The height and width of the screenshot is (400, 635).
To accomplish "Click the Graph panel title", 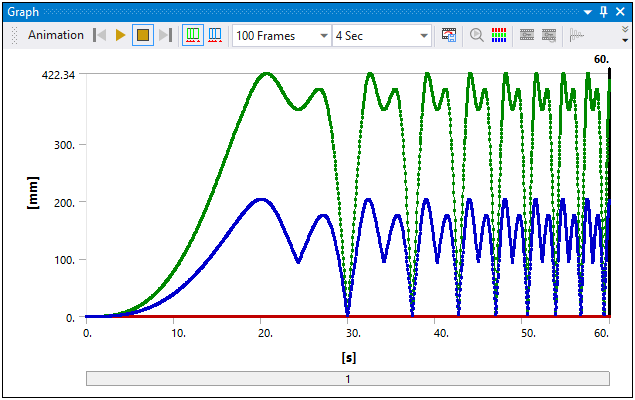I will point(23,12).
